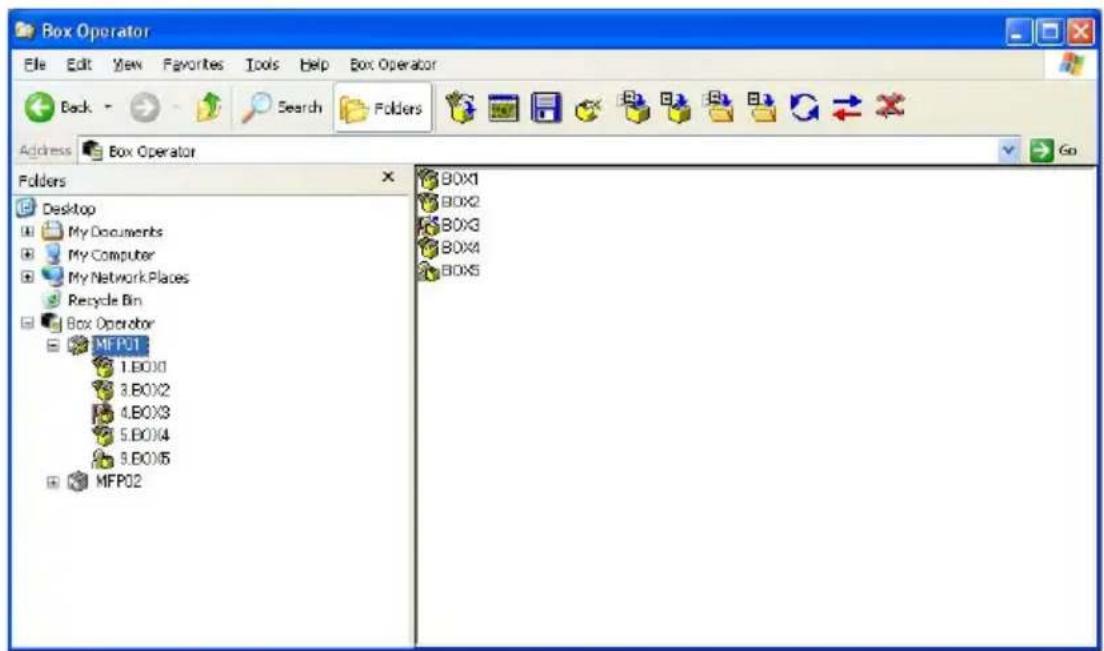This screenshot has height=651, width=1104.
Task: Open the Favorites menu
Action: [x=193, y=65]
